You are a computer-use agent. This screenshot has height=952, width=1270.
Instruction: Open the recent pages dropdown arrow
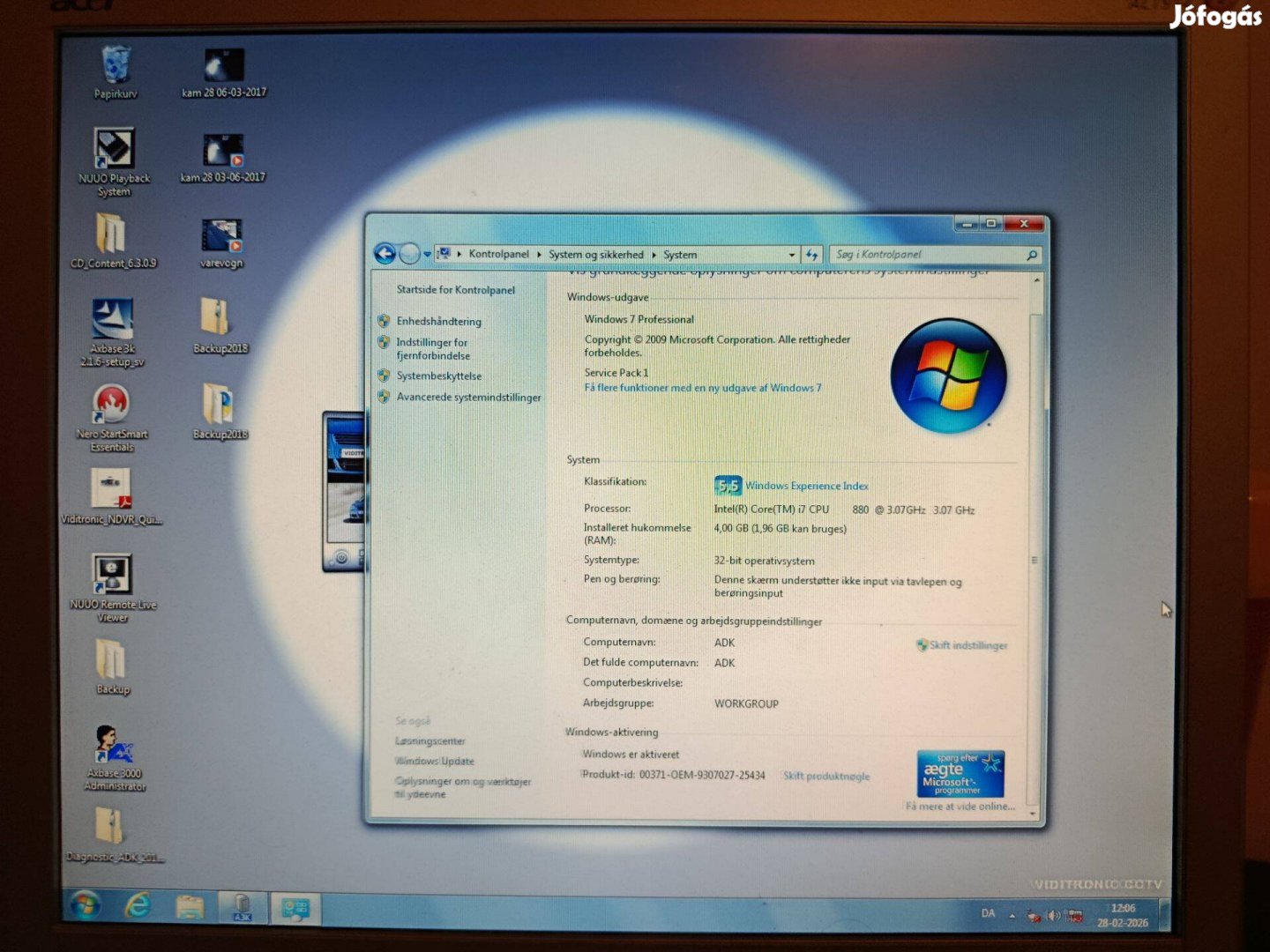point(428,255)
